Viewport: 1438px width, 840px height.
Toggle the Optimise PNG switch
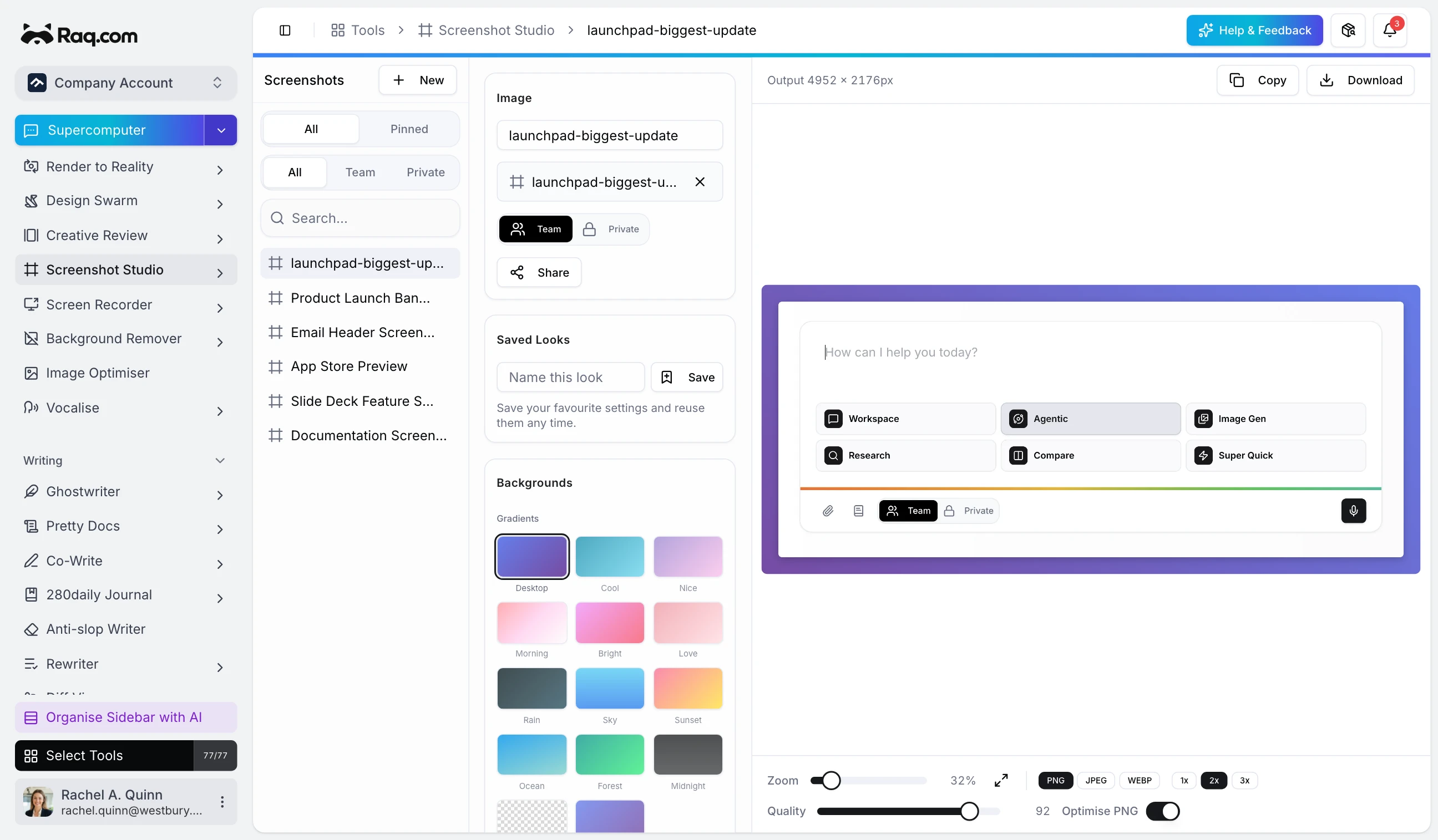[x=1162, y=811]
